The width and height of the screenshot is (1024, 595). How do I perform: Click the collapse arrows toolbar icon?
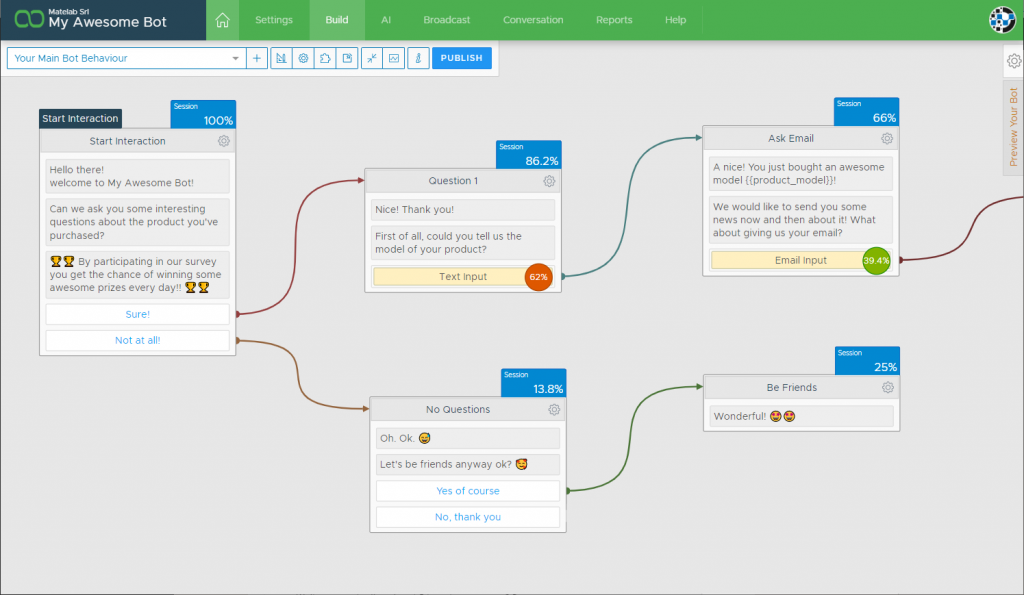point(372,58)
